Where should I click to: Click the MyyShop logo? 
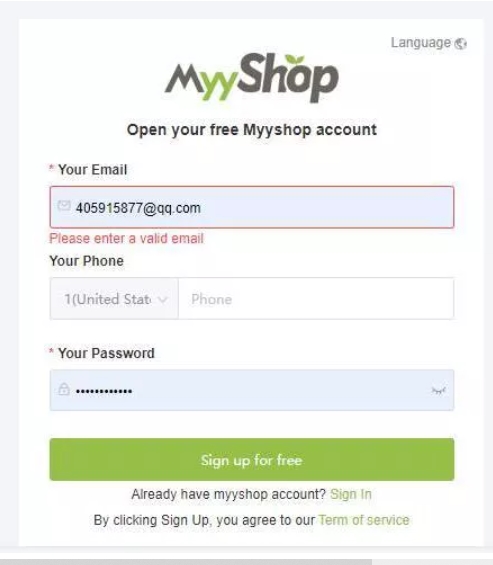coord(252,77)
